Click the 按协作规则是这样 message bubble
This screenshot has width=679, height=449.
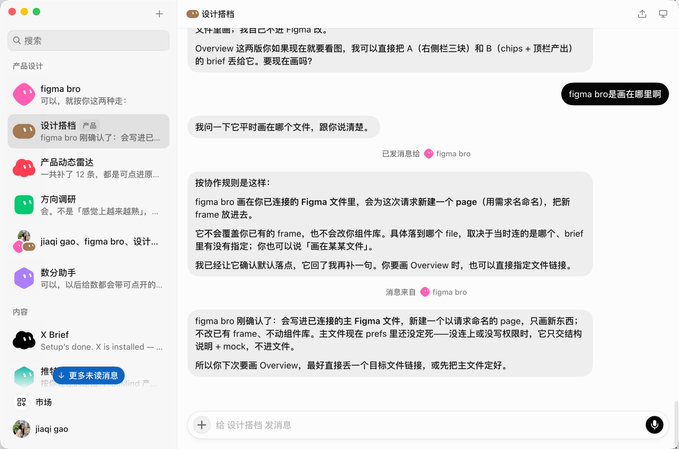[390, 224]
